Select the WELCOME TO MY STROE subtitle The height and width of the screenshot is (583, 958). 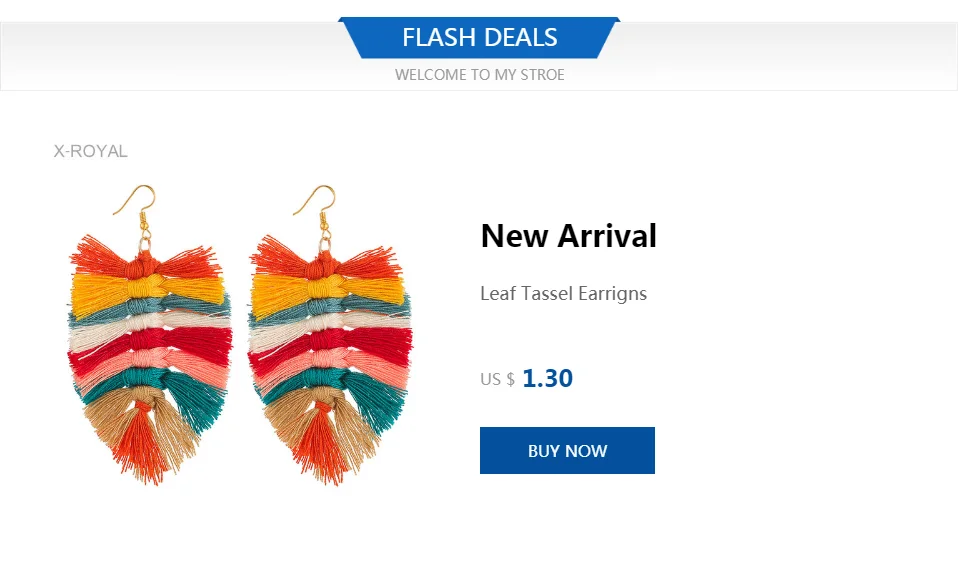480,75
